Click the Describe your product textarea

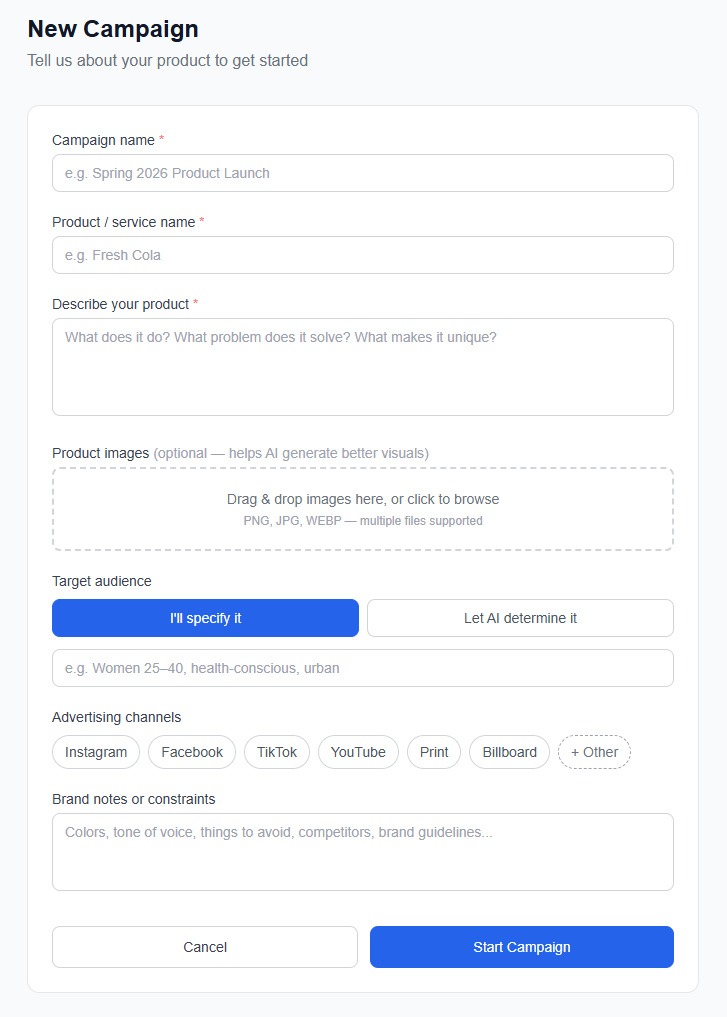click(x=362, y=366)
